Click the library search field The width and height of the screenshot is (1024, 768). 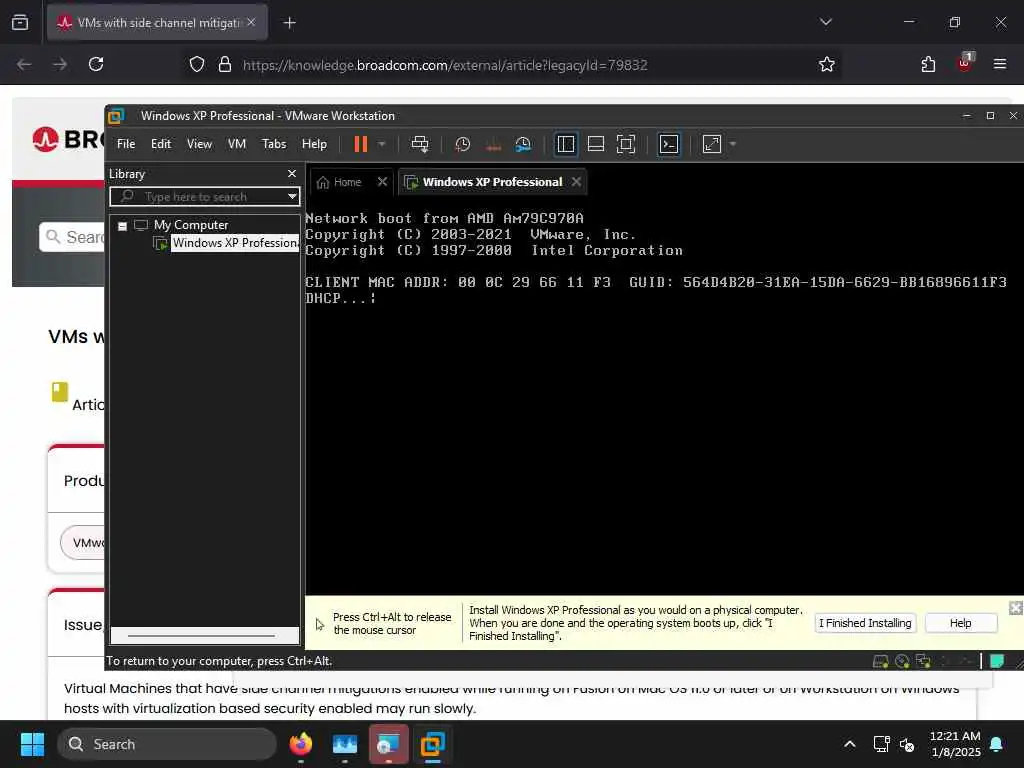pos(204,197)
